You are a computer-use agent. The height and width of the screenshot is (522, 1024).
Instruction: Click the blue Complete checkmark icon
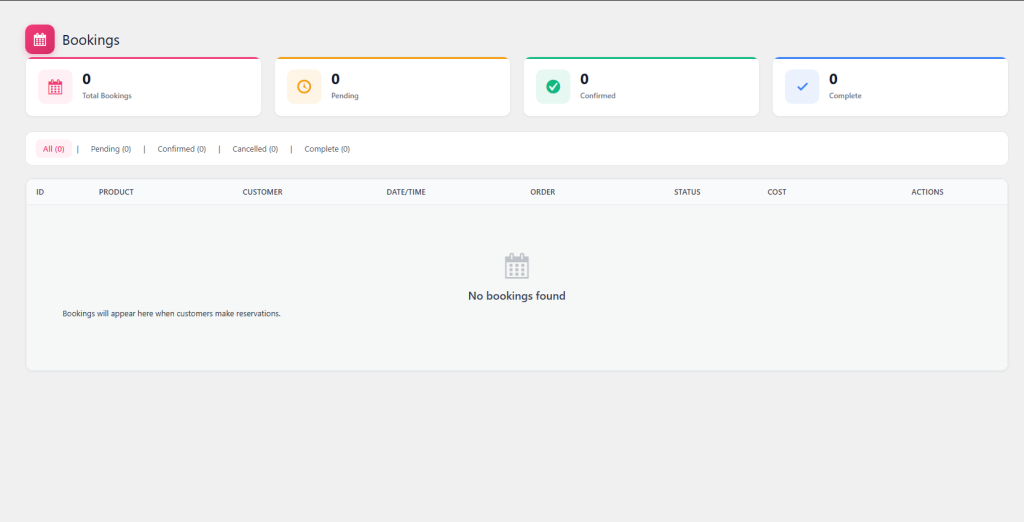click(x=802, y=87)
